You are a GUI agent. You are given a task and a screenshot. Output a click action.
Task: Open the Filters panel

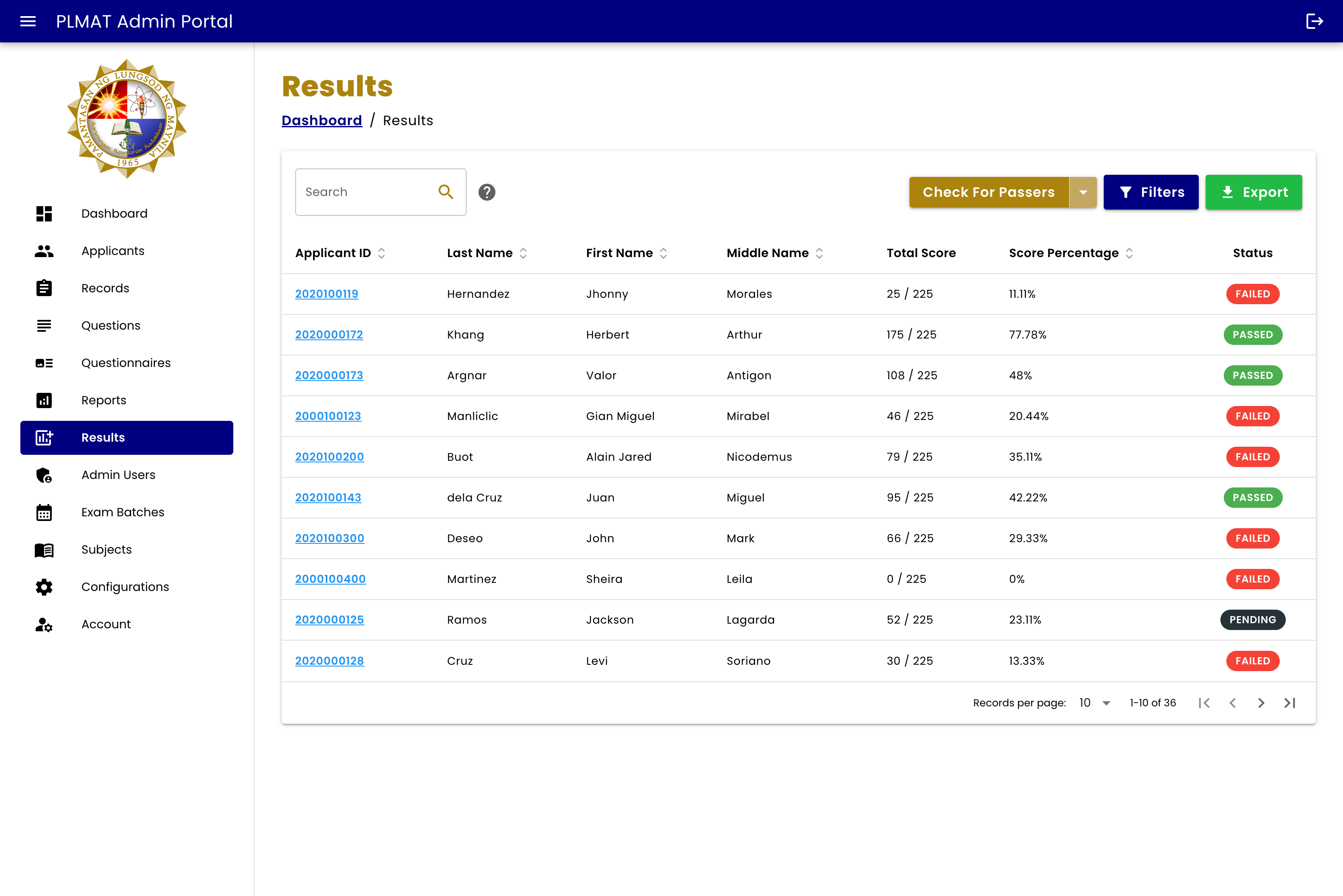(x=1150, y=192)
